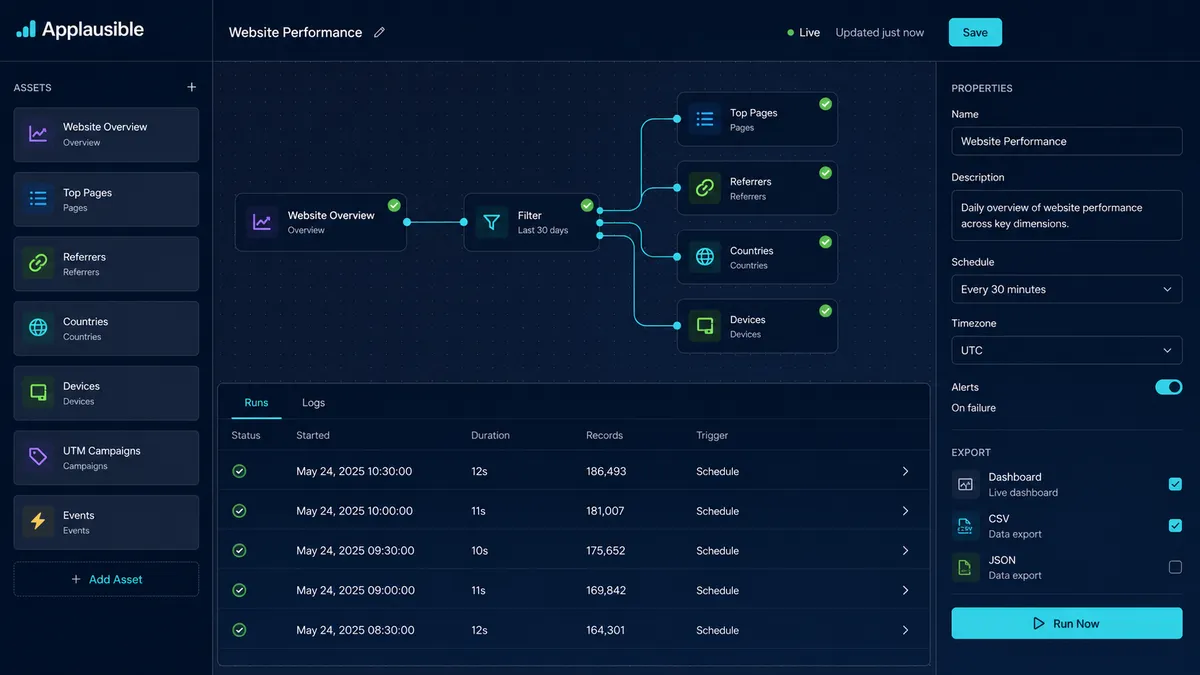Click the Applausible logo icon
1200x675 pixels.
[26, 30]
